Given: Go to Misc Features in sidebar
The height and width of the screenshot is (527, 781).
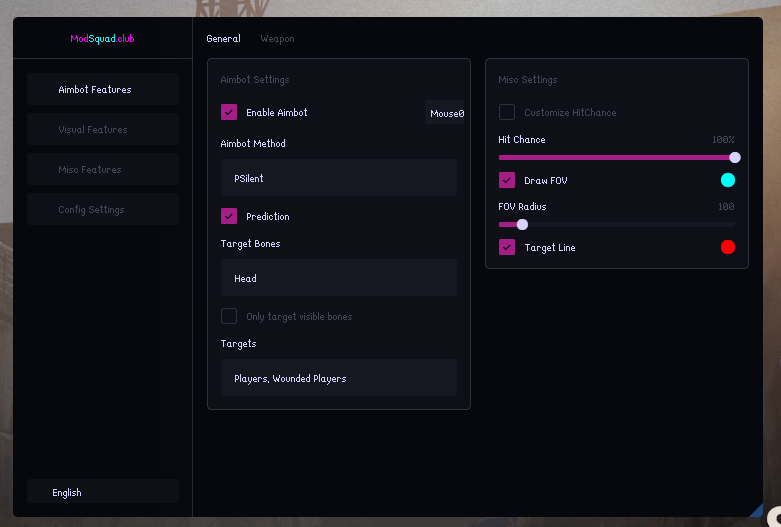Looking at the screenshot, I should pos(103,170).
